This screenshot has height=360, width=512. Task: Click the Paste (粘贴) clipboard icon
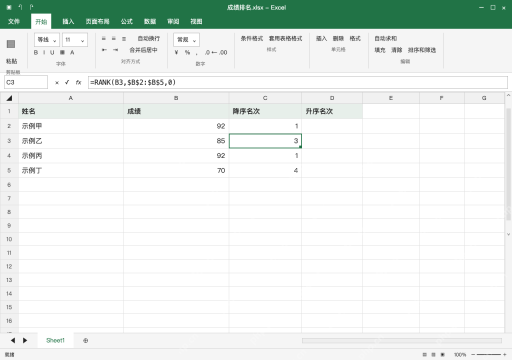coord(11,44)
